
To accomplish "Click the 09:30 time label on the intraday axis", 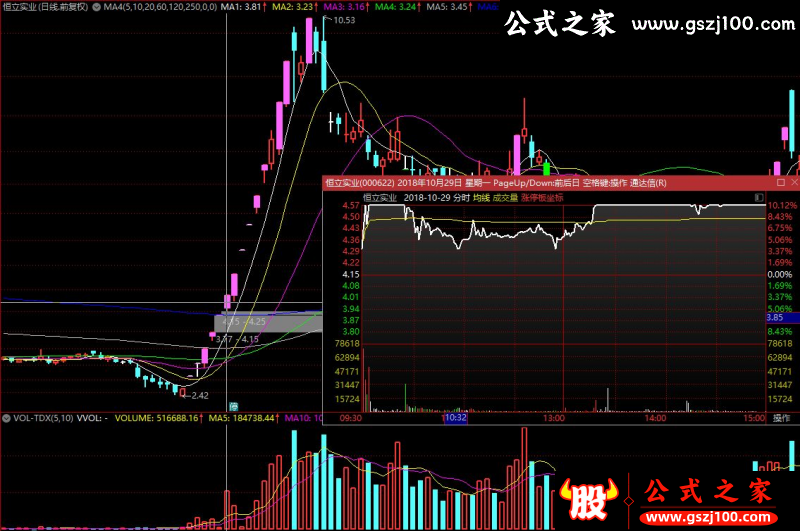I will [x=351, y=418].
